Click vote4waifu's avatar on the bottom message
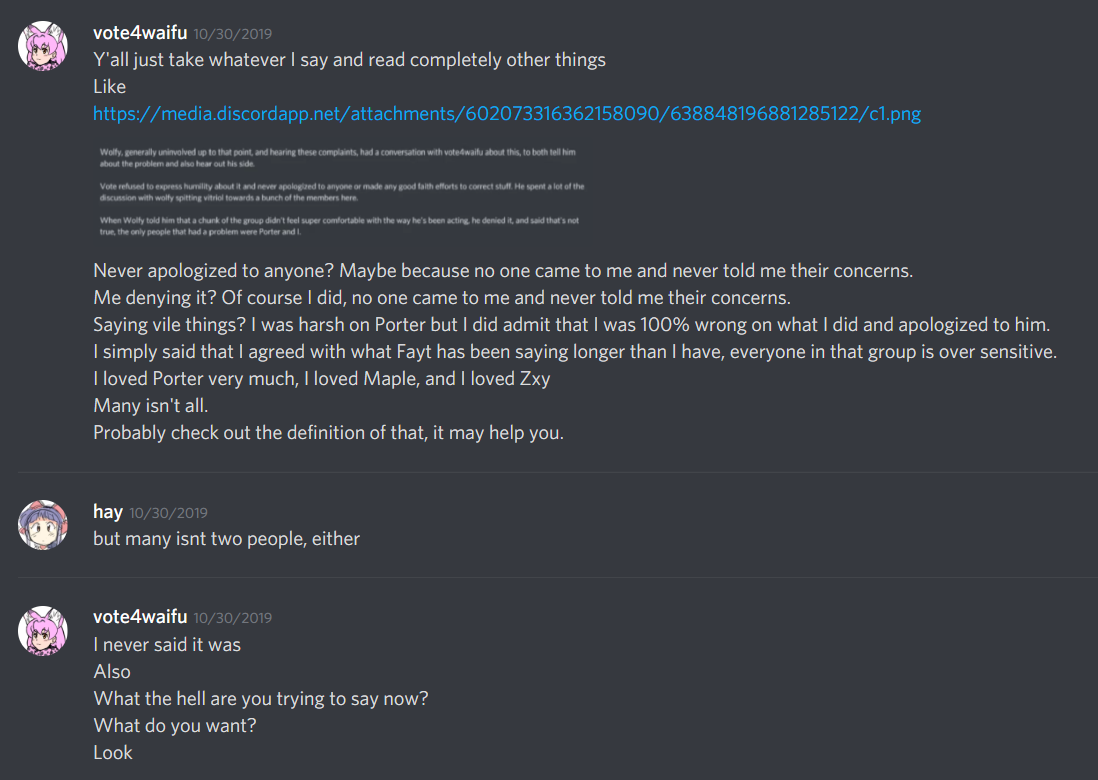1098x780 pixels. coord(43,630)
